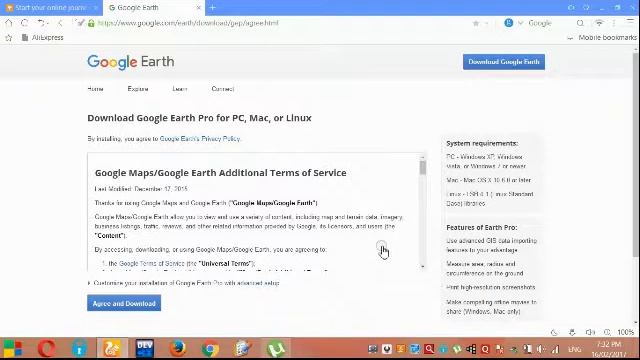Viewport: 640px width, 360px height.
Task: Click the blue search engine logo icon
Action: pos(509,23)
